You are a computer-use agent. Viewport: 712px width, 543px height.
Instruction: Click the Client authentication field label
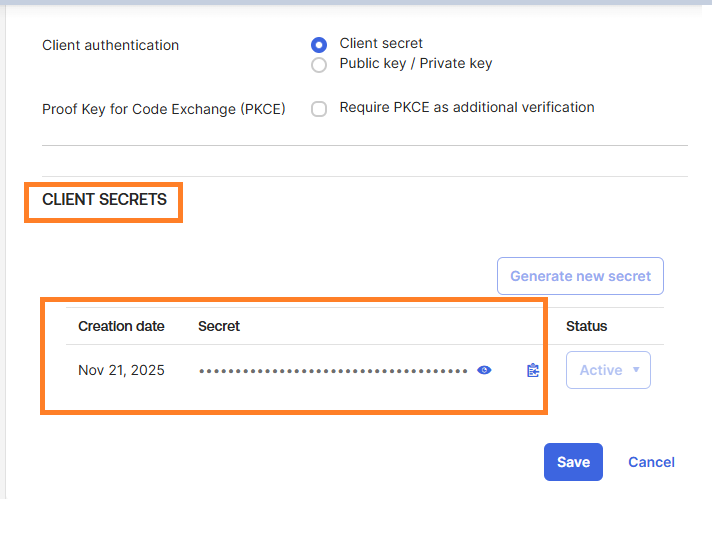tap(110, 45)
